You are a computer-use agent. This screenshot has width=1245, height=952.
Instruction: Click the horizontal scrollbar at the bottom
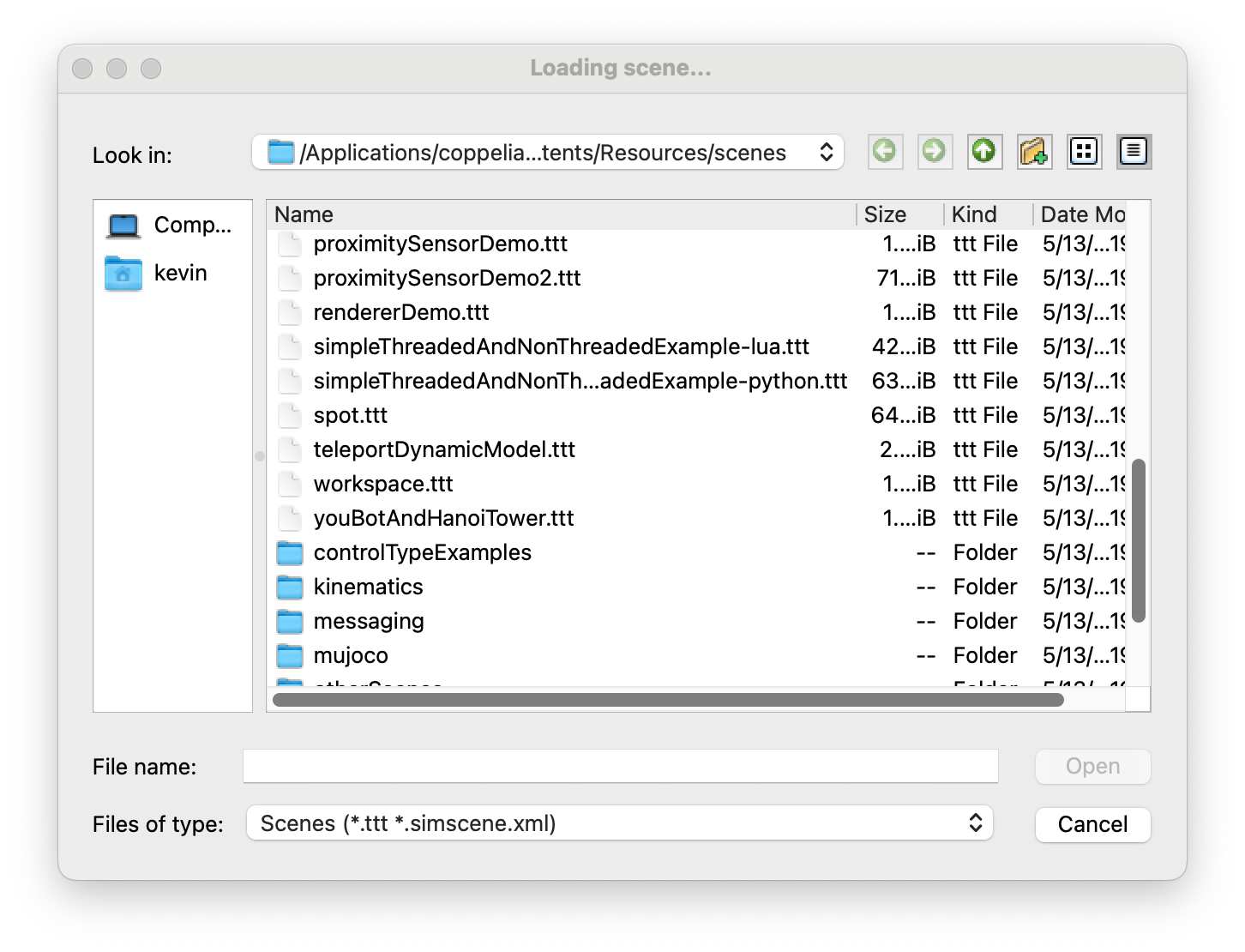(667, 700)
